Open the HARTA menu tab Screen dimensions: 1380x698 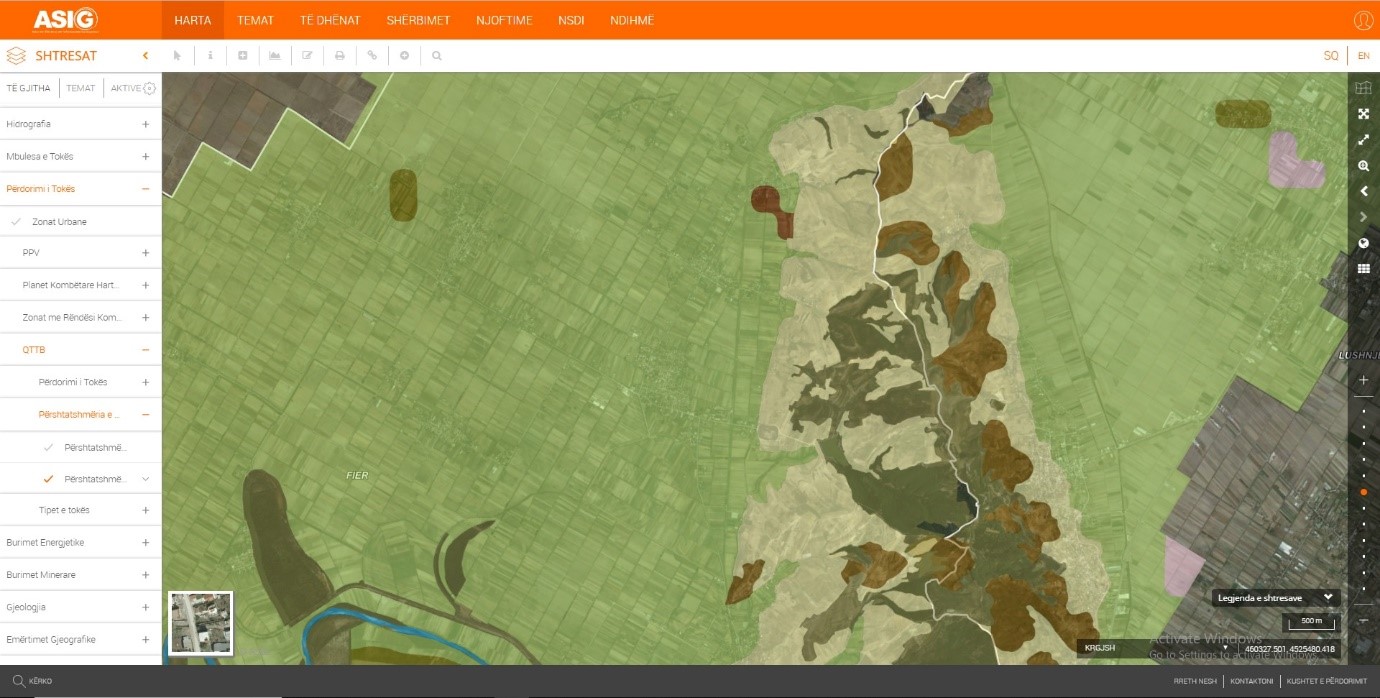(193, 20)
